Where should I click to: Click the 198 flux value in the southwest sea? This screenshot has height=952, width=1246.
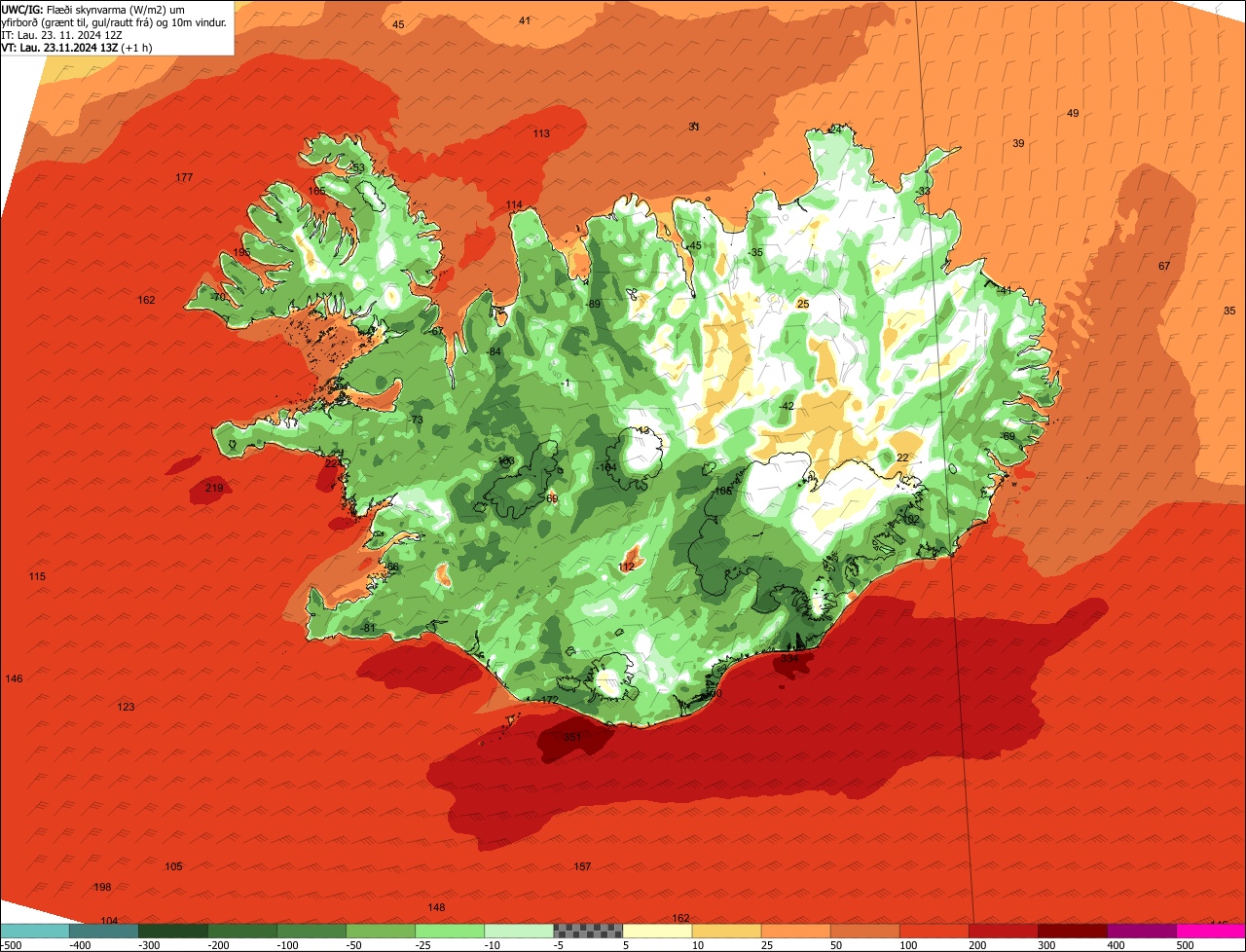(x=102, y=887)
